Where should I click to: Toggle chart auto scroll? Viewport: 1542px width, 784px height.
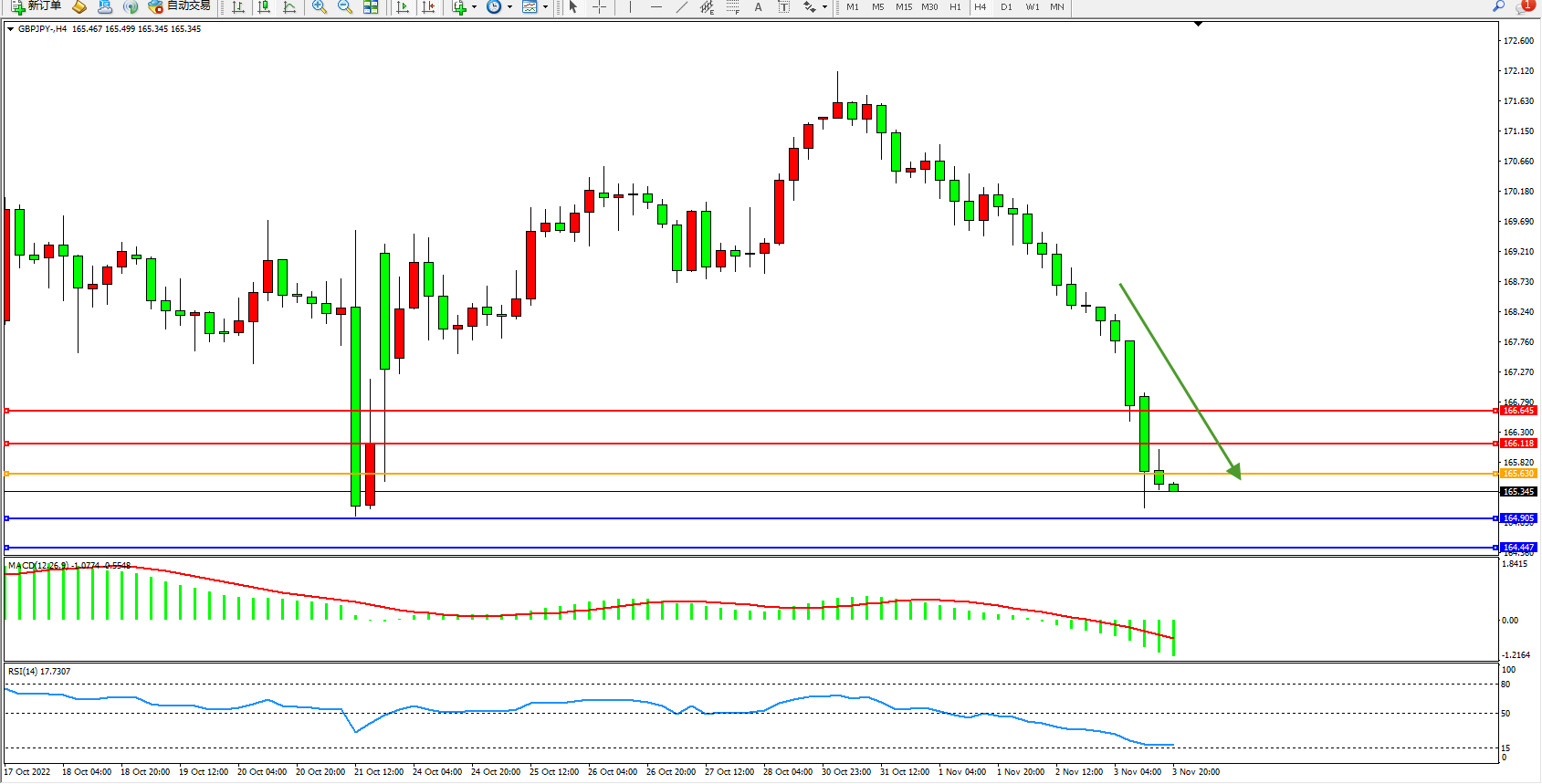click(x=402, y=7)
